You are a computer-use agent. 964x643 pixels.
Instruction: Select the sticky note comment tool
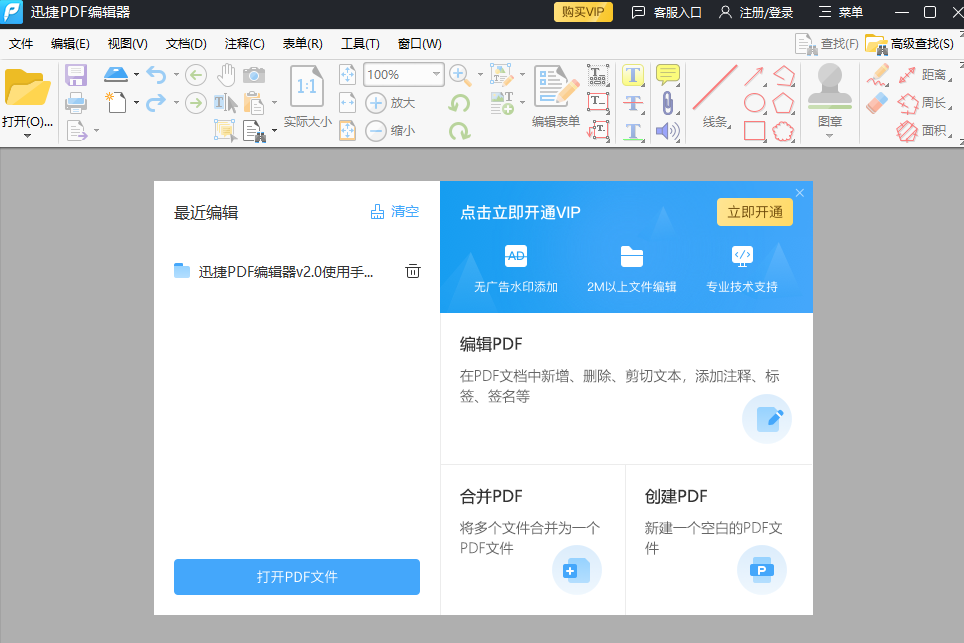click(x=667, y=74)
